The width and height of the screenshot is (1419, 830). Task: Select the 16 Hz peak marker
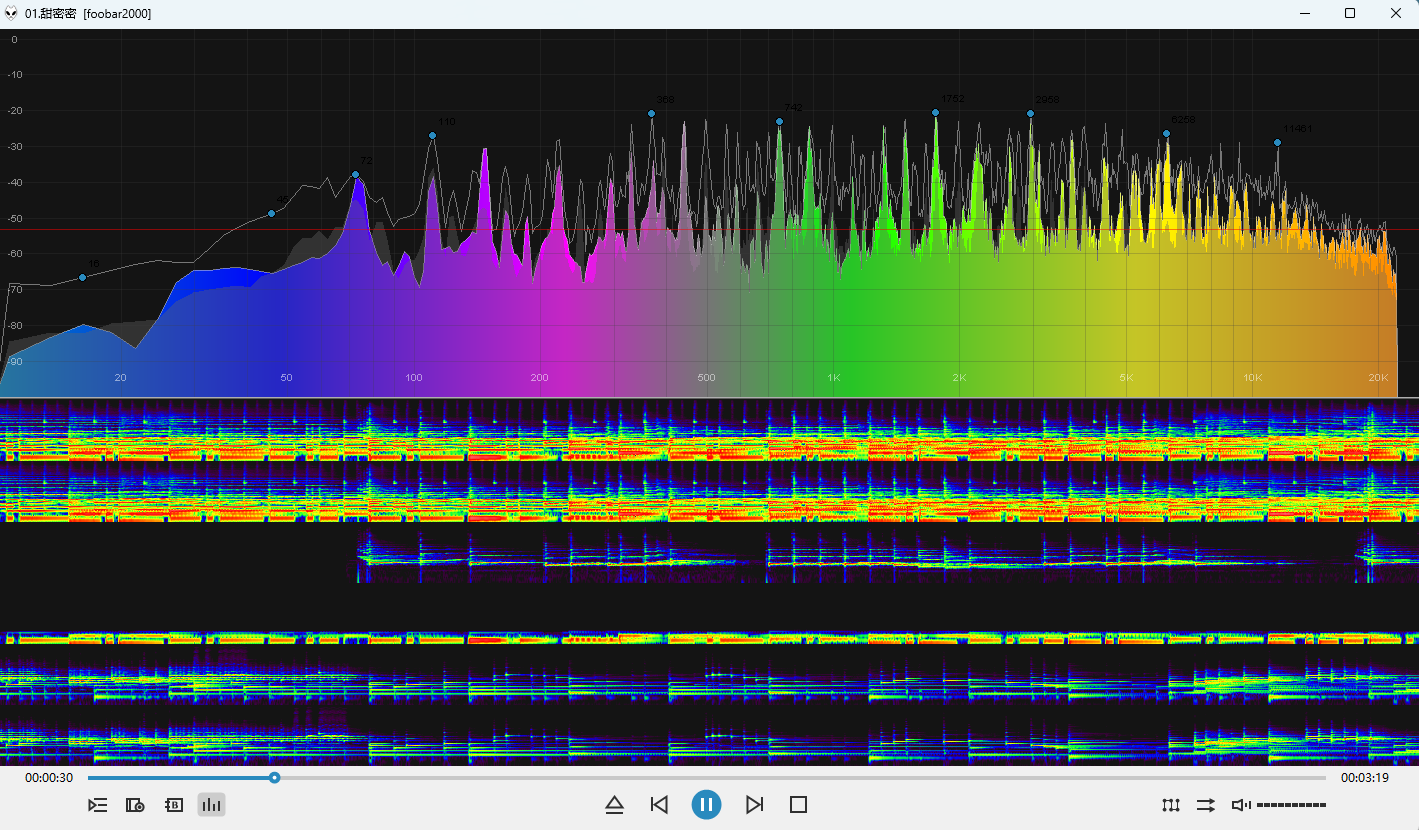[82, 277]
